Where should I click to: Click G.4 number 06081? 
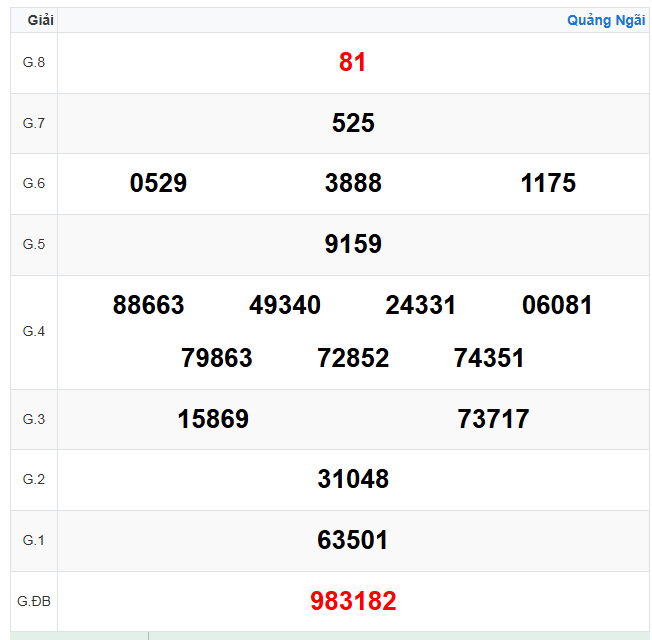tap(557, 305)
